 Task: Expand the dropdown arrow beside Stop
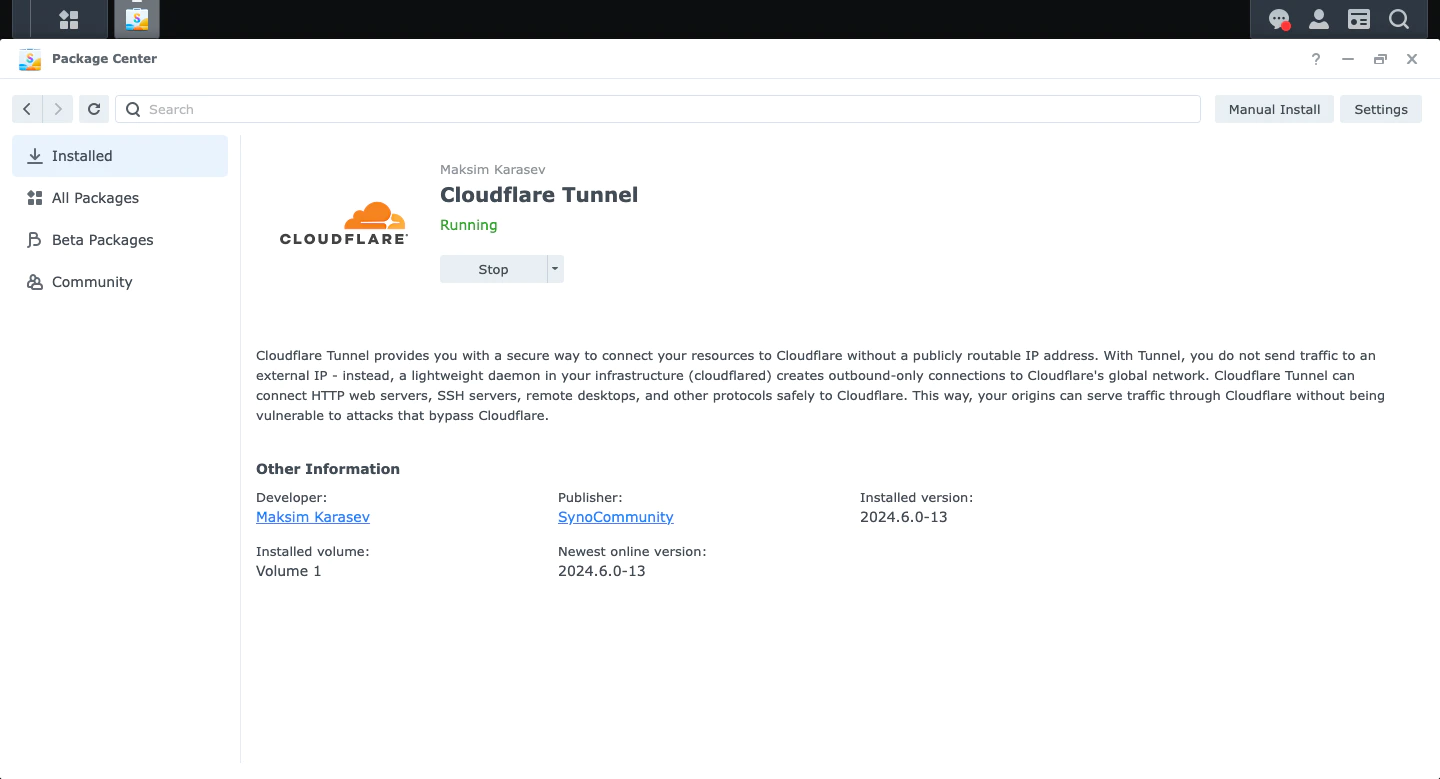click(x=556, y=269)
